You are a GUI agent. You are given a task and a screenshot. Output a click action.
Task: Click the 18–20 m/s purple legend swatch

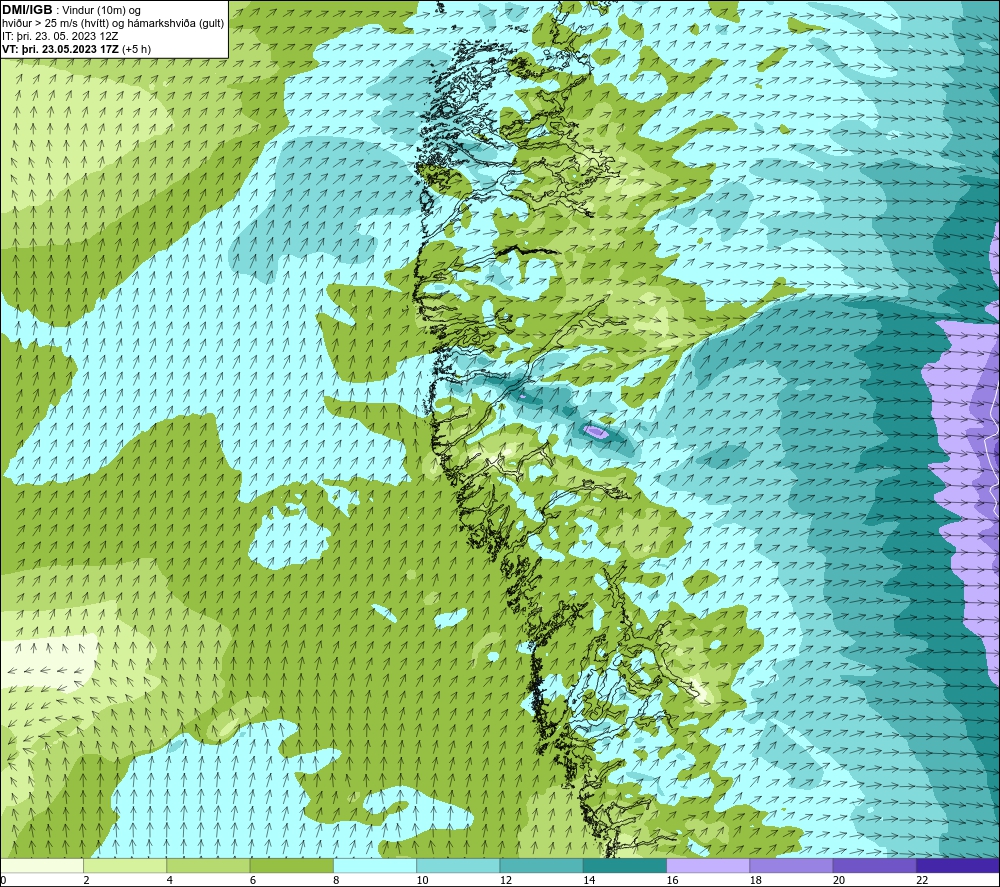tap(791, 866)
